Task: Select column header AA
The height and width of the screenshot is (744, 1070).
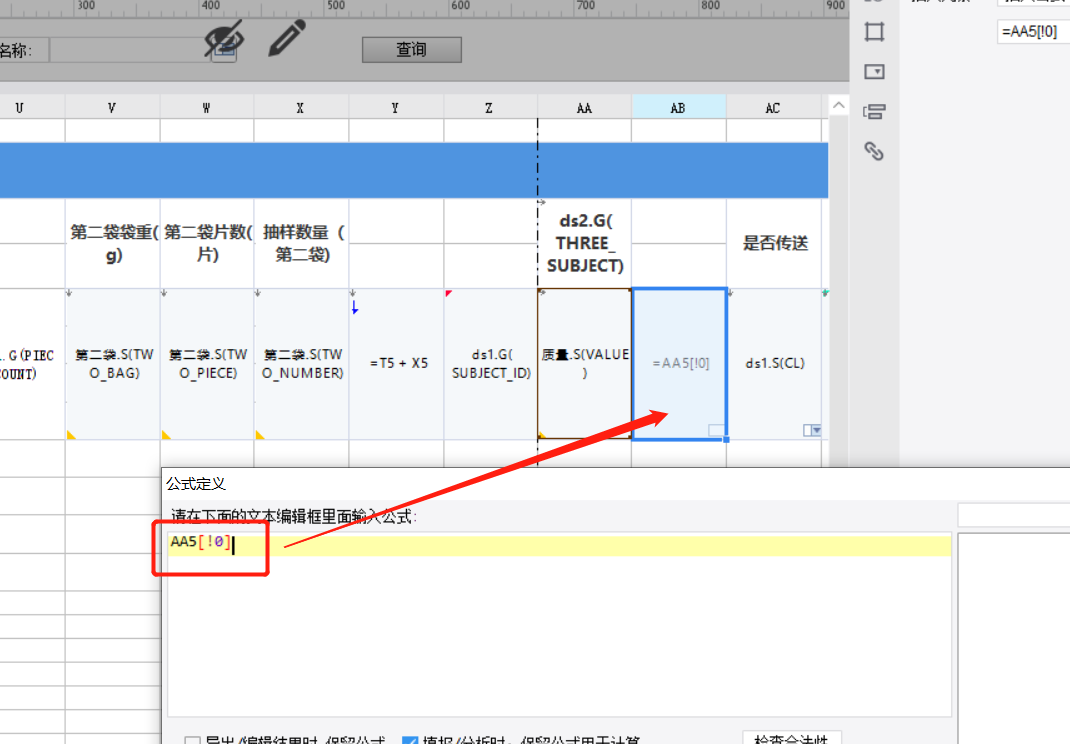Action: (x=584, y=108)
